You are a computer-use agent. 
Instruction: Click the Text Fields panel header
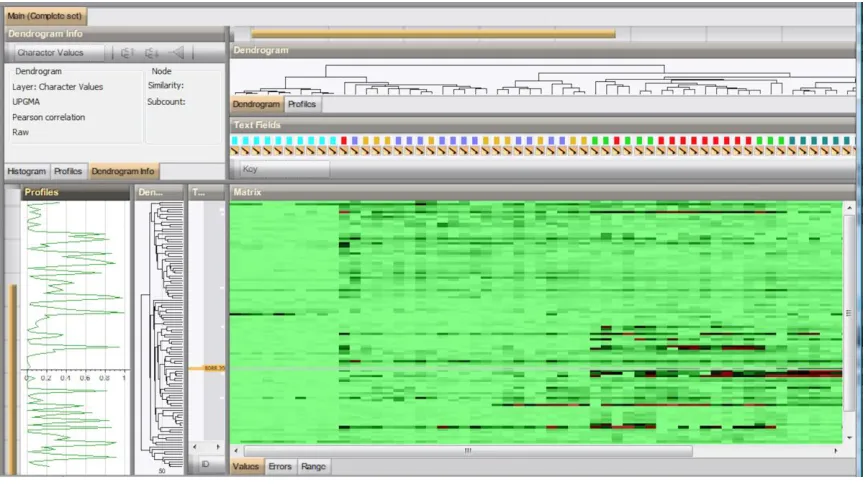(x=542, y=125)
